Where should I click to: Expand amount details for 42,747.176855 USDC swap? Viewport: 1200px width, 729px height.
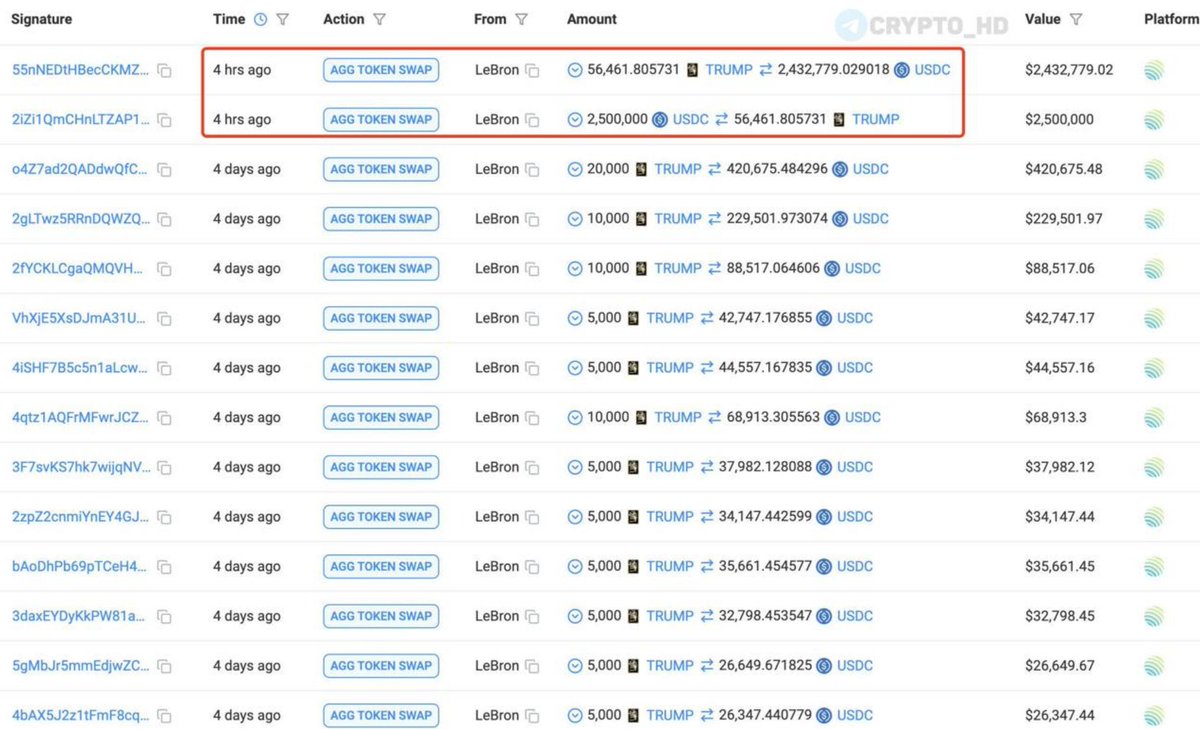(x=575, y=318)
